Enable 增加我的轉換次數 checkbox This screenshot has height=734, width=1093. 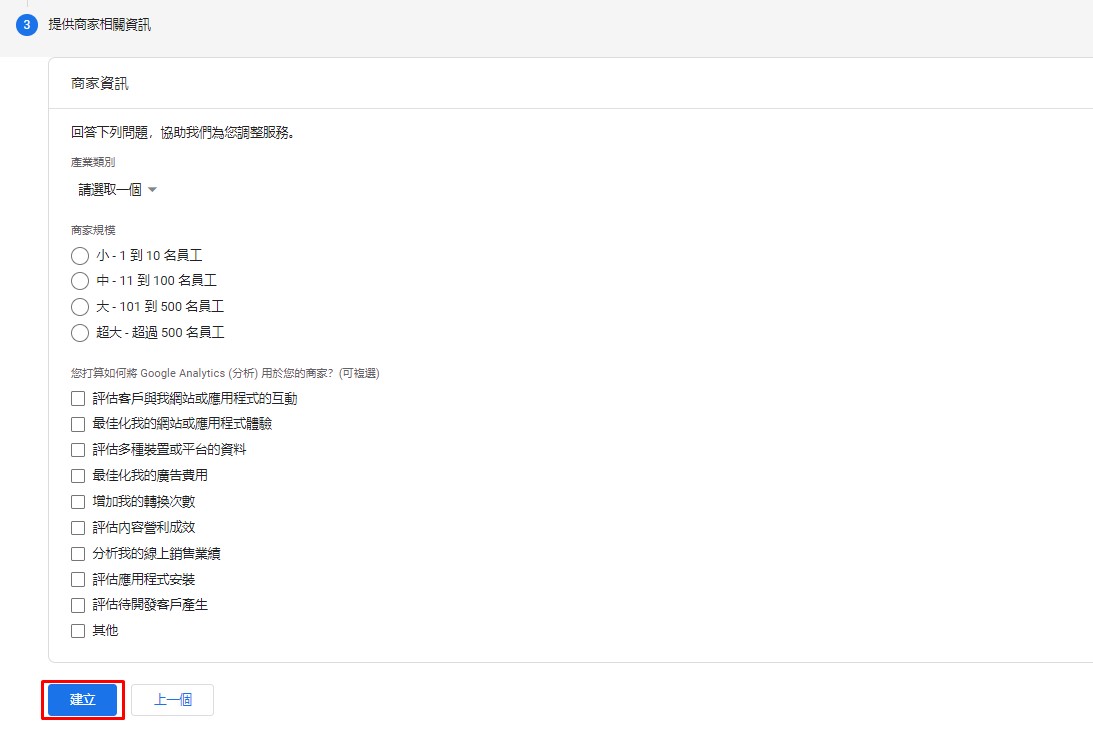(x=78, y=502)
